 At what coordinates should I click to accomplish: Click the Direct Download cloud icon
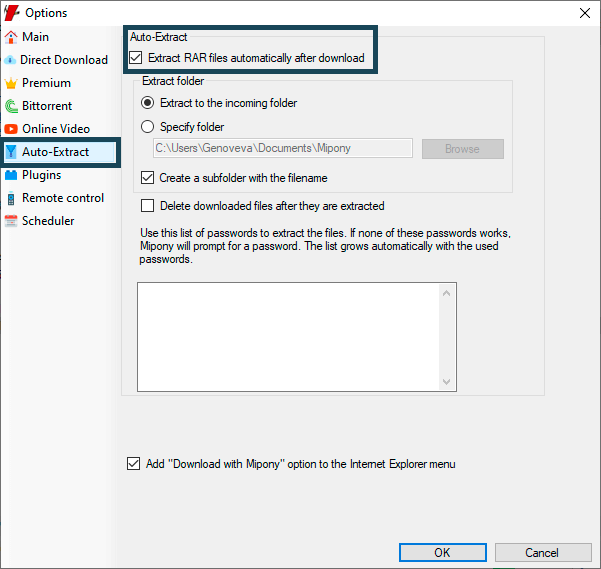point(10,60)
